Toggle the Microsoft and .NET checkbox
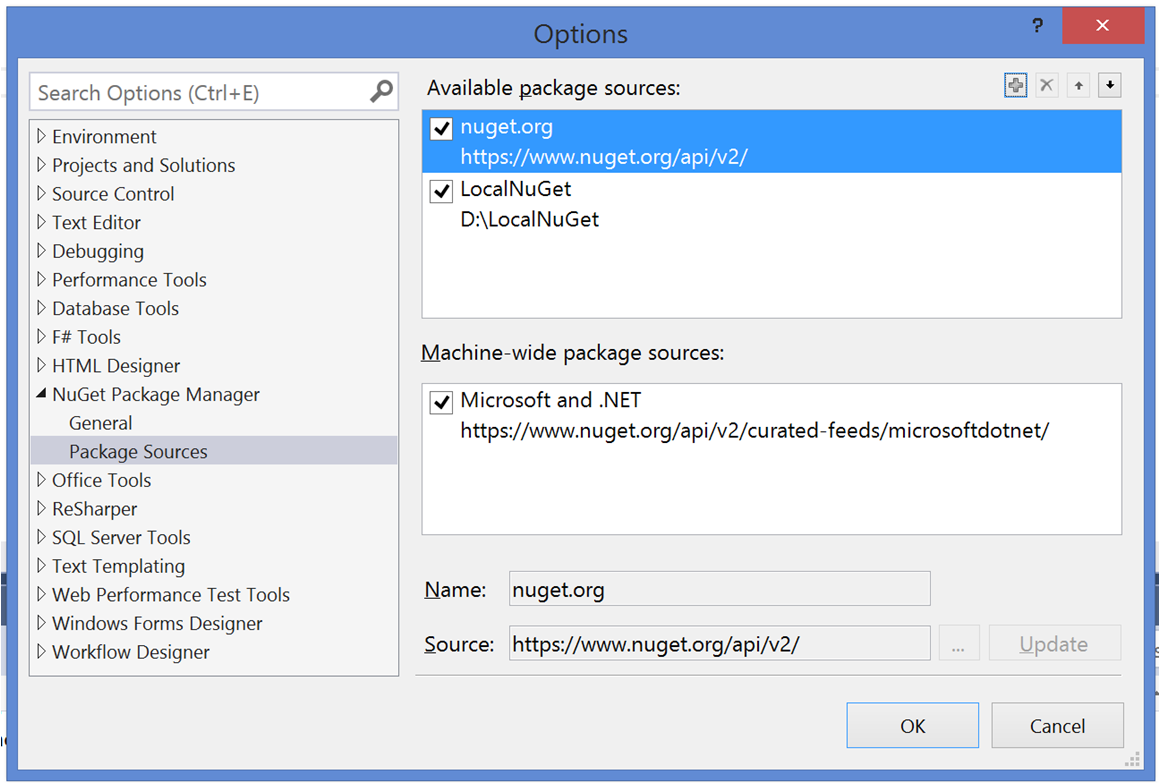 point(441,402)
